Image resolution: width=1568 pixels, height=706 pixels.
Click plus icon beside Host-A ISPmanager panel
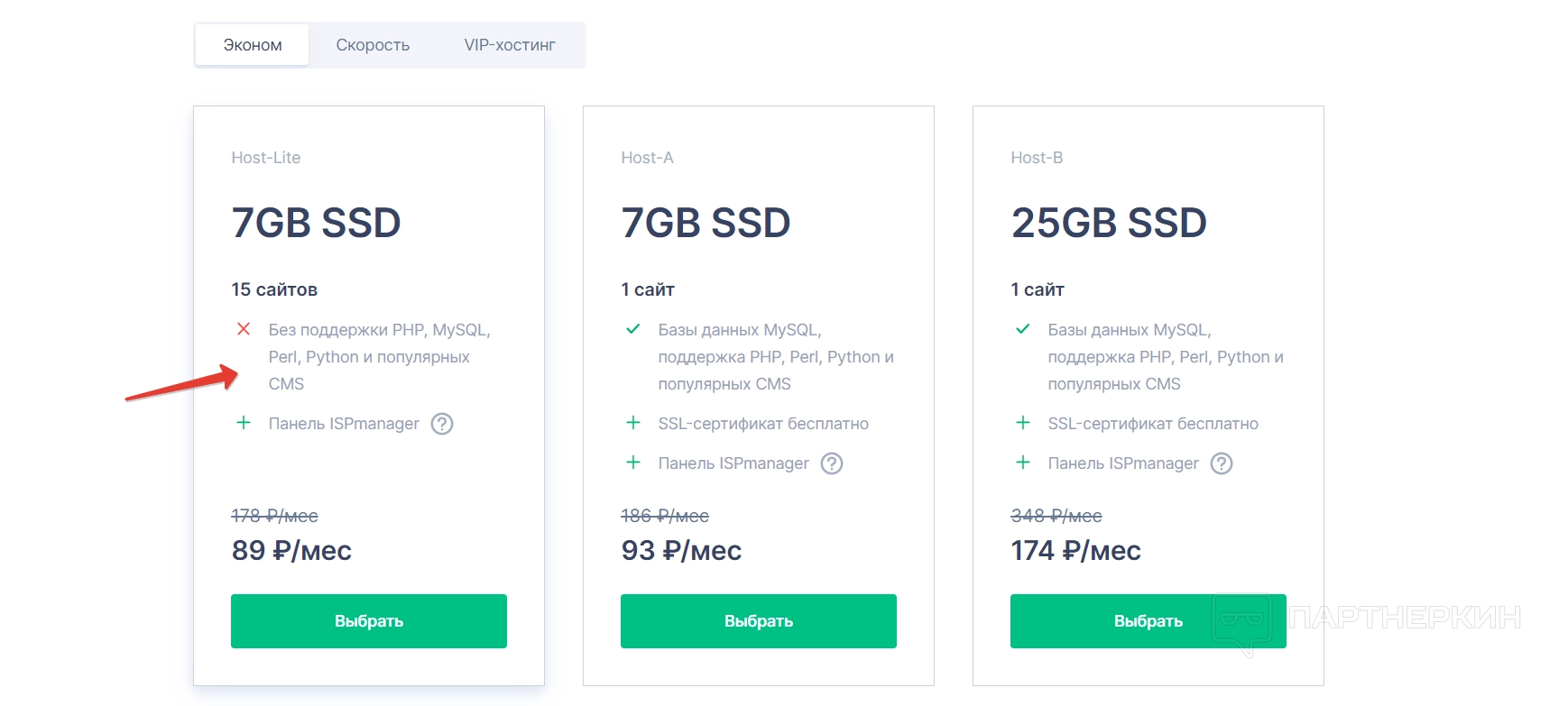[x=633, y=463]
